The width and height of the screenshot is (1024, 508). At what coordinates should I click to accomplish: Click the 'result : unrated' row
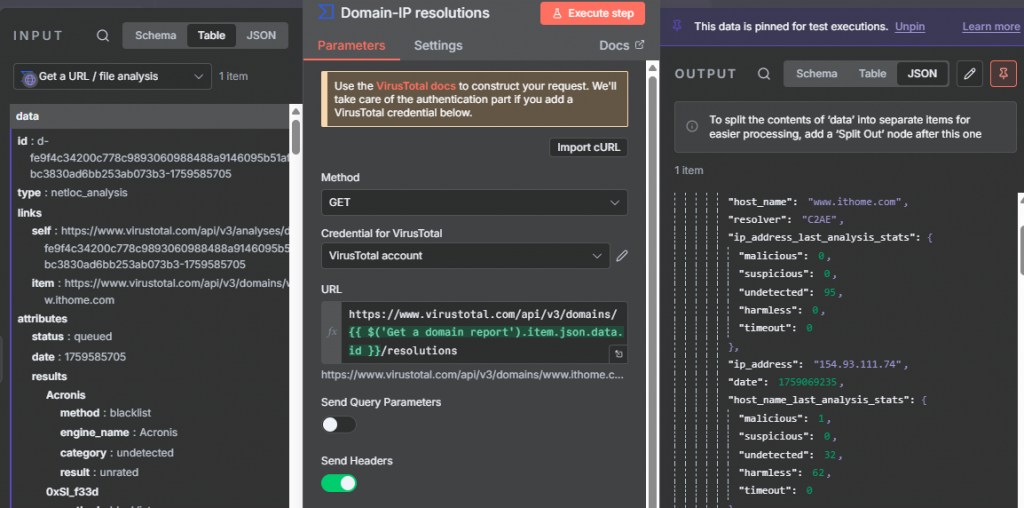click(99, 472)
